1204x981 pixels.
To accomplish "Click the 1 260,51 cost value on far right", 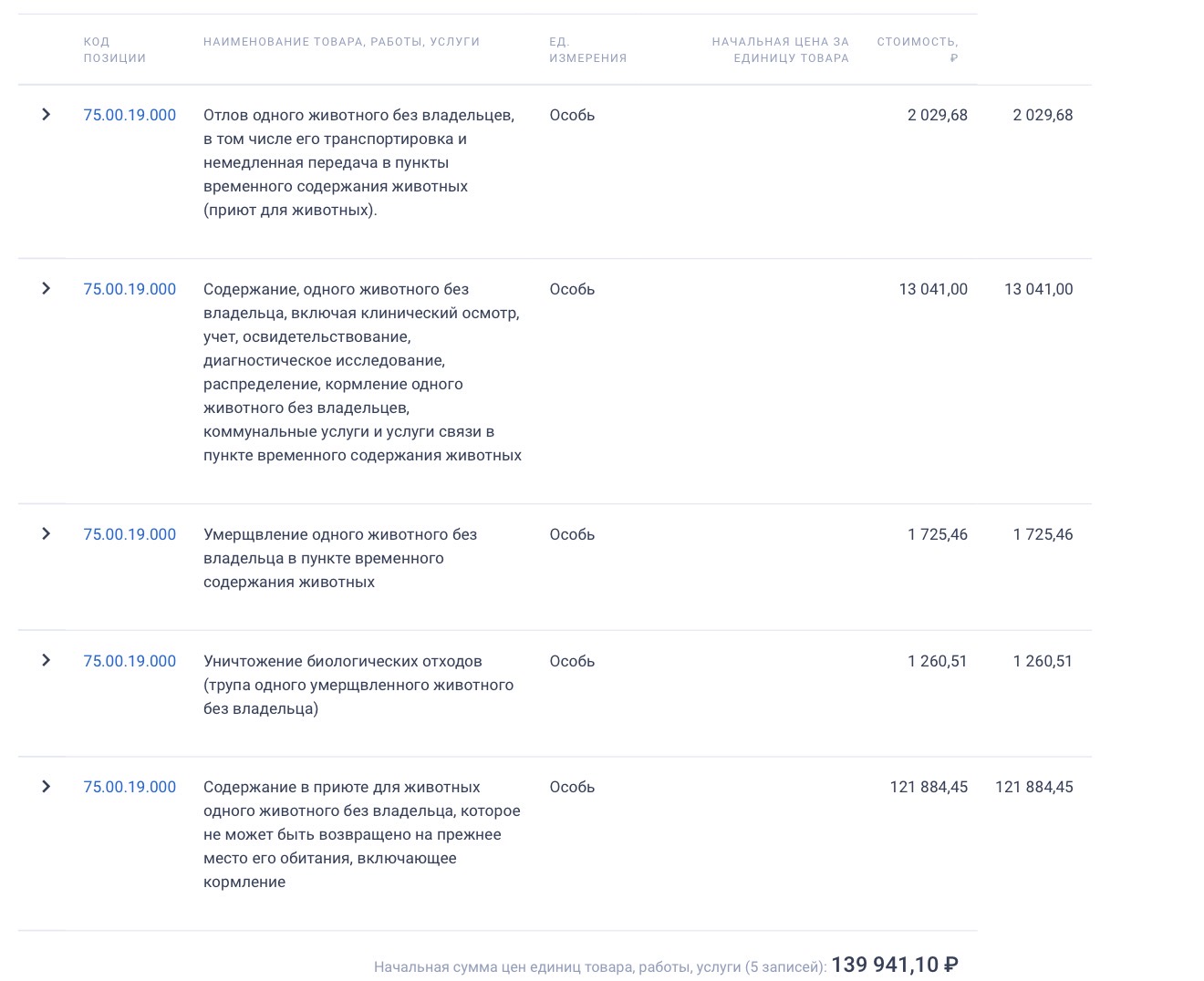I will [x=1043, y=661].
